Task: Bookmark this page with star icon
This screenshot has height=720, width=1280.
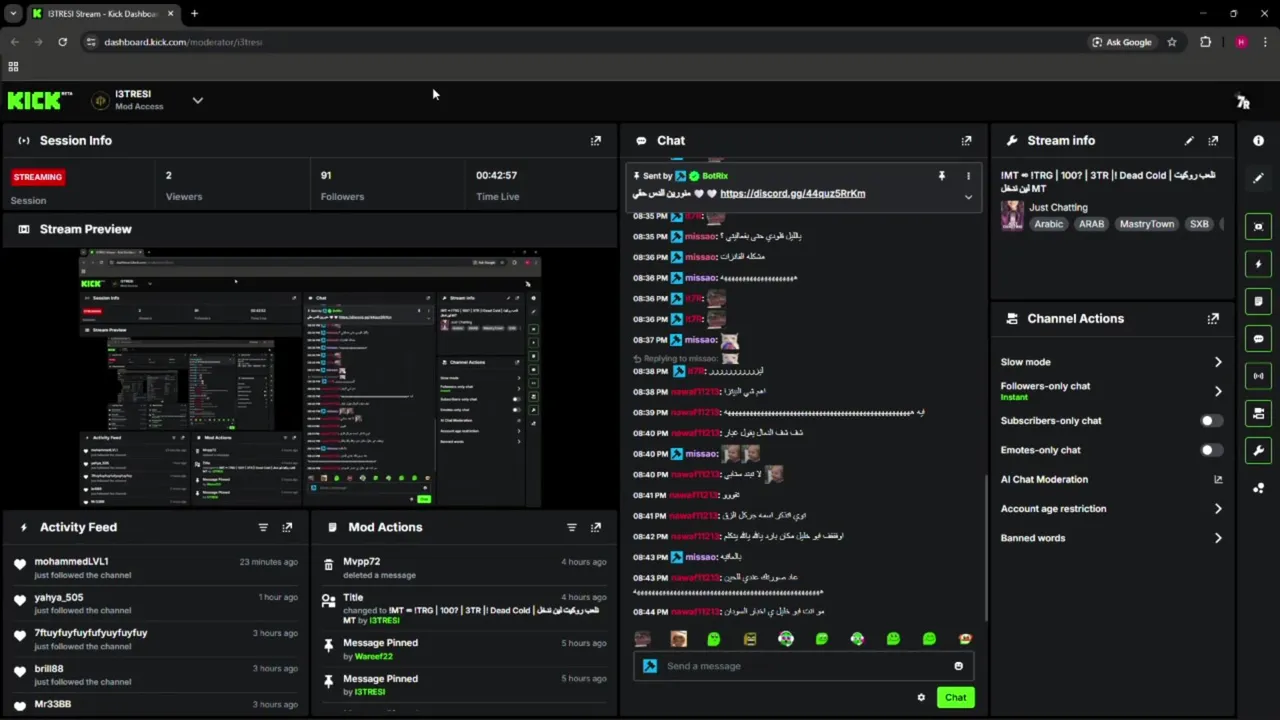Action: (1172, 42)
